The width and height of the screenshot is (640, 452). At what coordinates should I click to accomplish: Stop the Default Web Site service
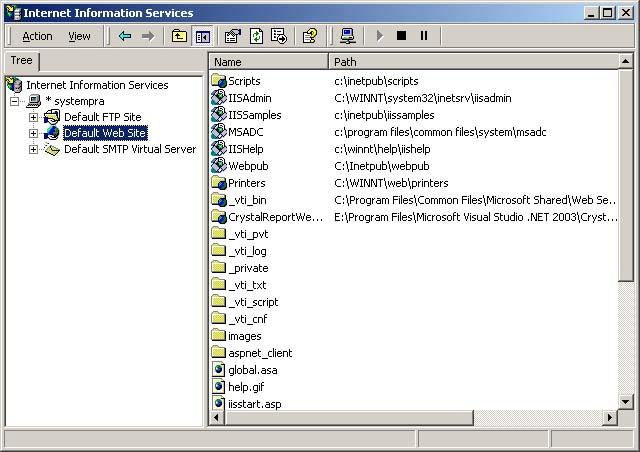coord(402,36)
